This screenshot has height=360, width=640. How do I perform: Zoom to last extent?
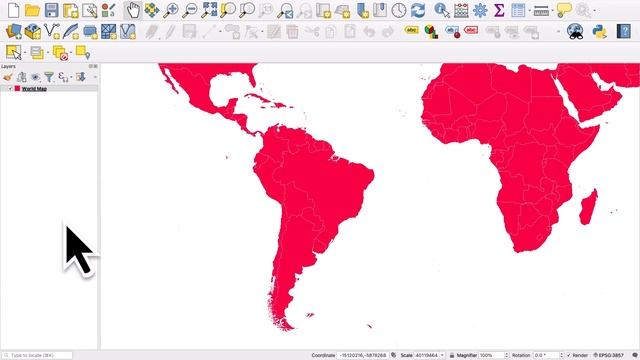tap(285, 11)
